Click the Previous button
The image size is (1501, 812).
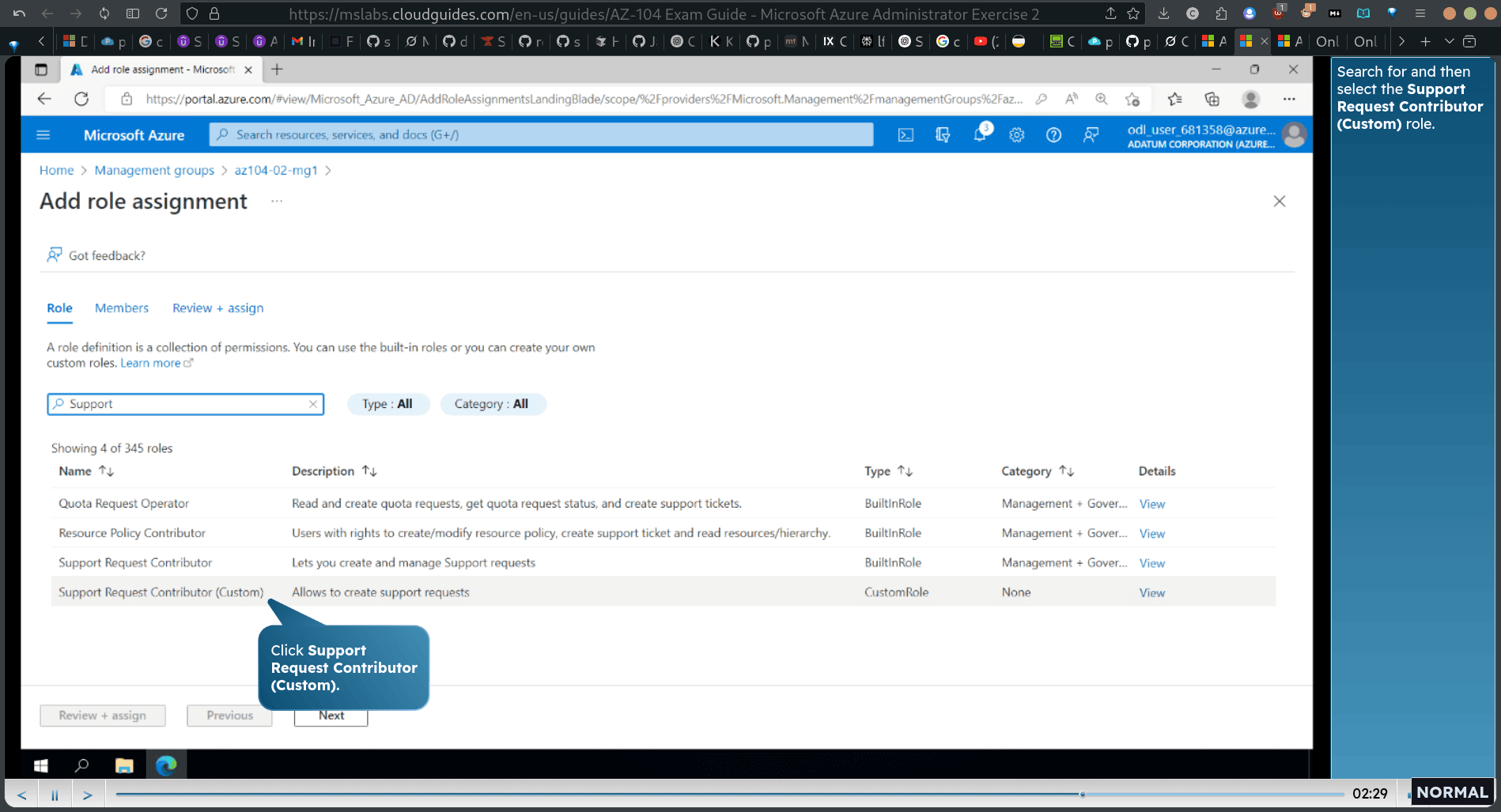pyautogui.click(x=229, y=716)
